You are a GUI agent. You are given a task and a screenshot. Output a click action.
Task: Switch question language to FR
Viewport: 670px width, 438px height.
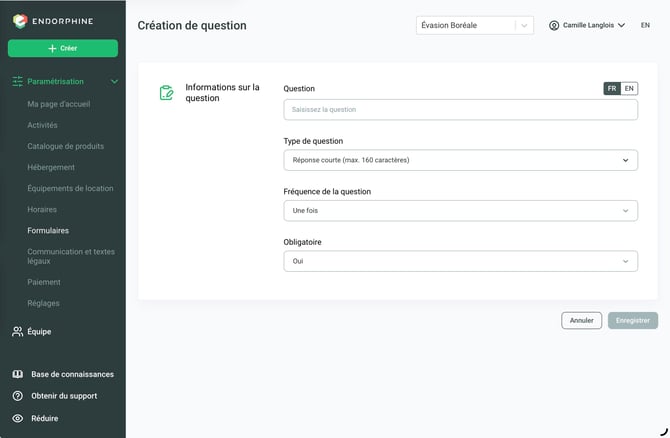pos(612,88)
